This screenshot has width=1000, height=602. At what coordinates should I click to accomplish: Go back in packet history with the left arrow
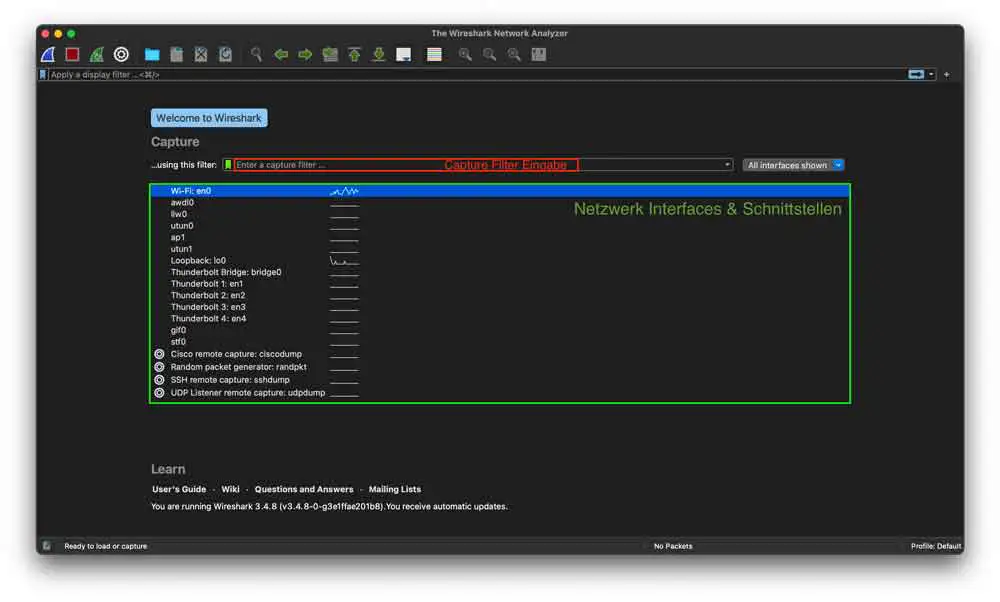[x=281, y=55]
